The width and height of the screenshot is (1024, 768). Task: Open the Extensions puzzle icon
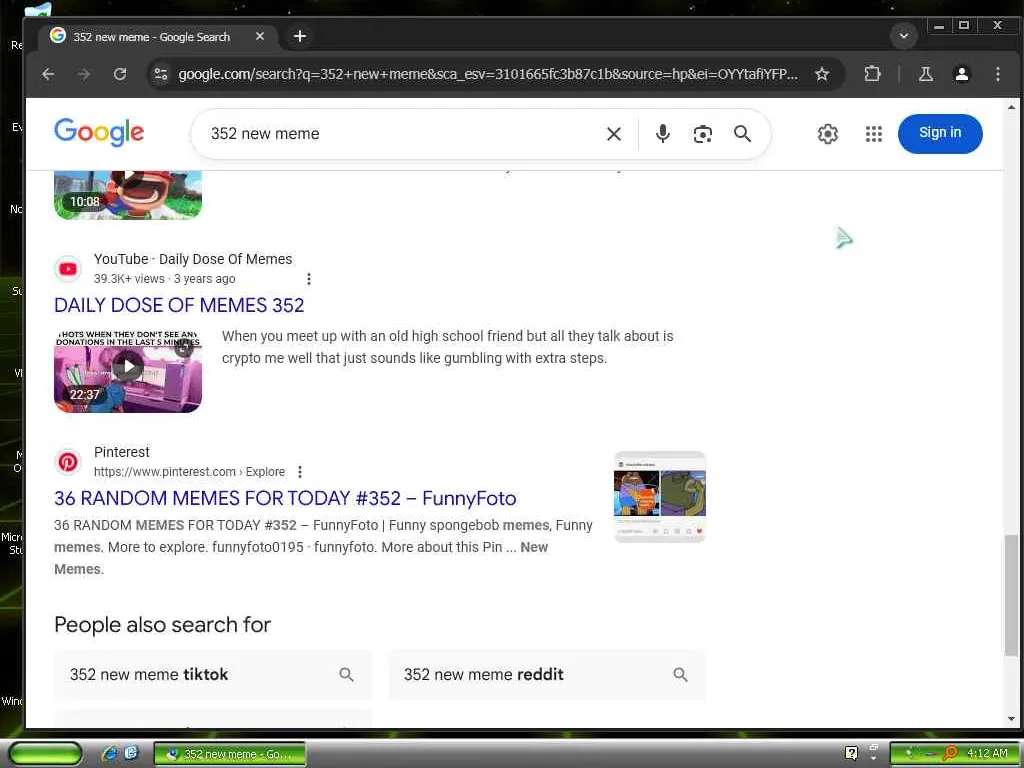coord(872,74)
